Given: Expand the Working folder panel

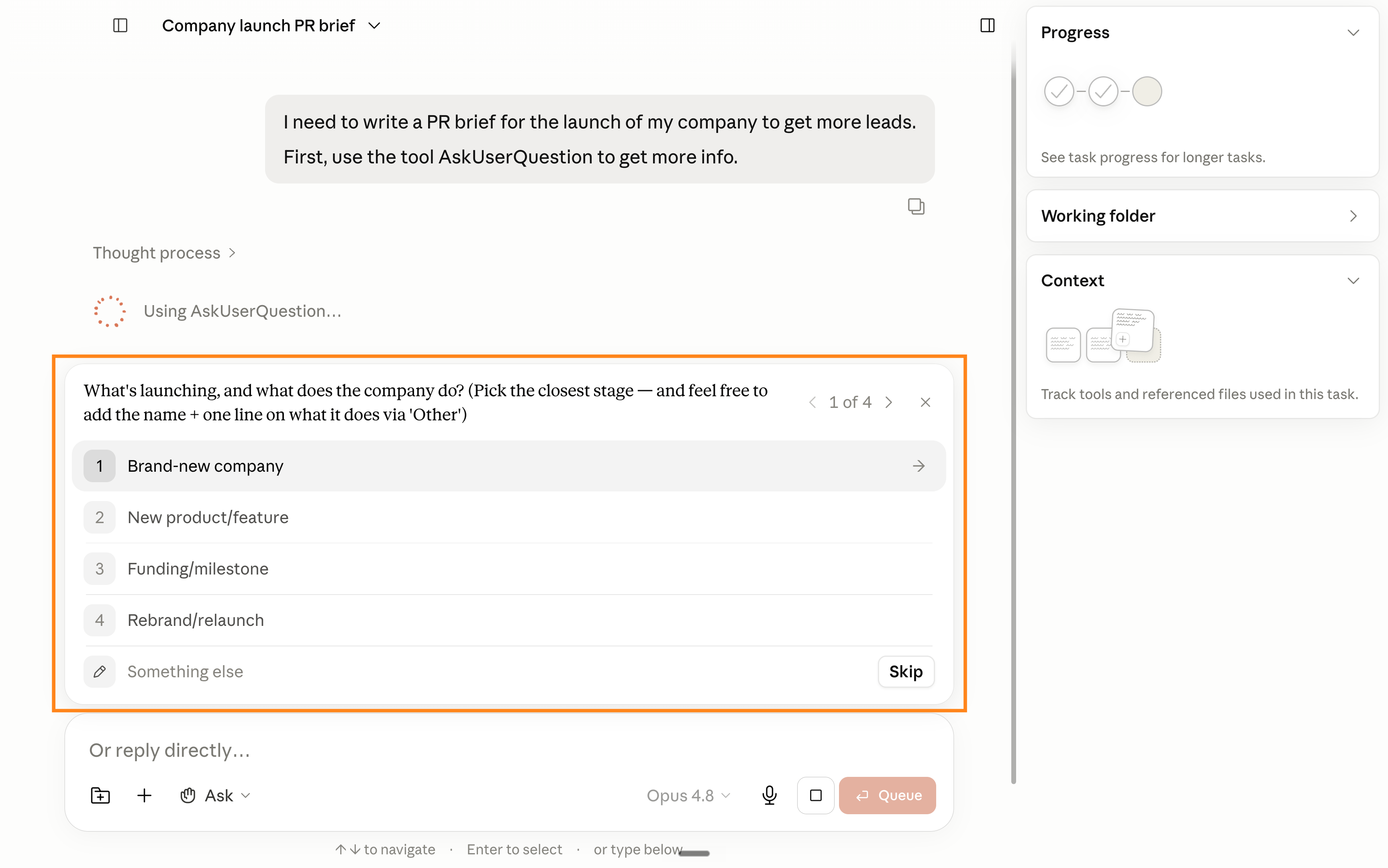Looking at the screenshot, I should pos(1353,216).
